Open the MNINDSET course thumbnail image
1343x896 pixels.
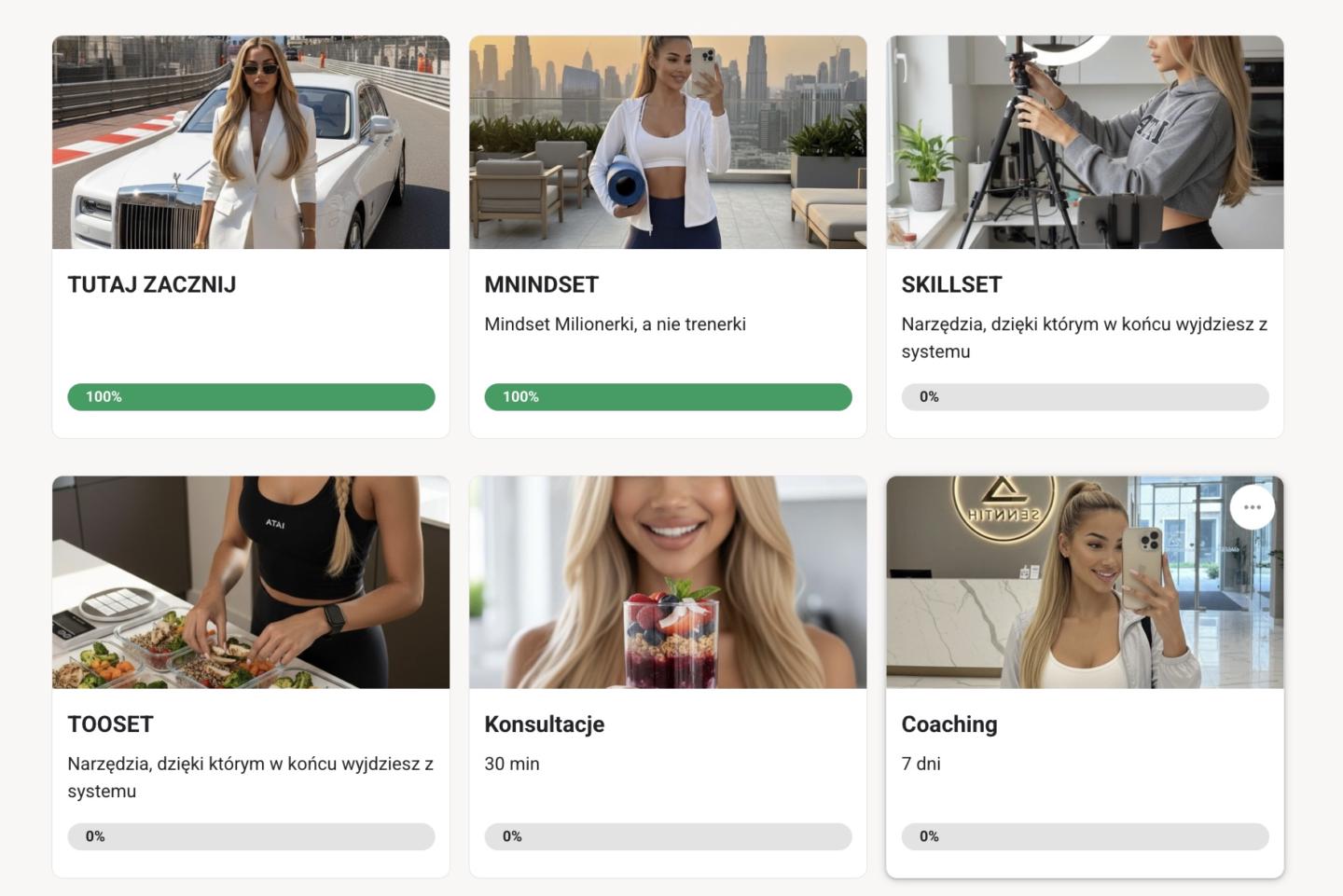pyautogui.click(x=668, y=143)
